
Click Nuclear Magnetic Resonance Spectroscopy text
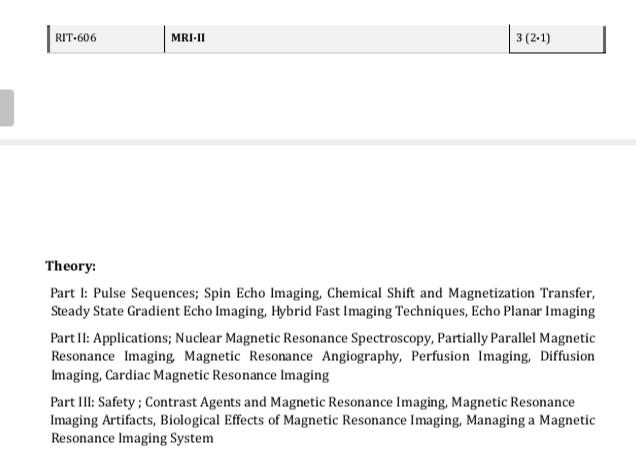304,338
